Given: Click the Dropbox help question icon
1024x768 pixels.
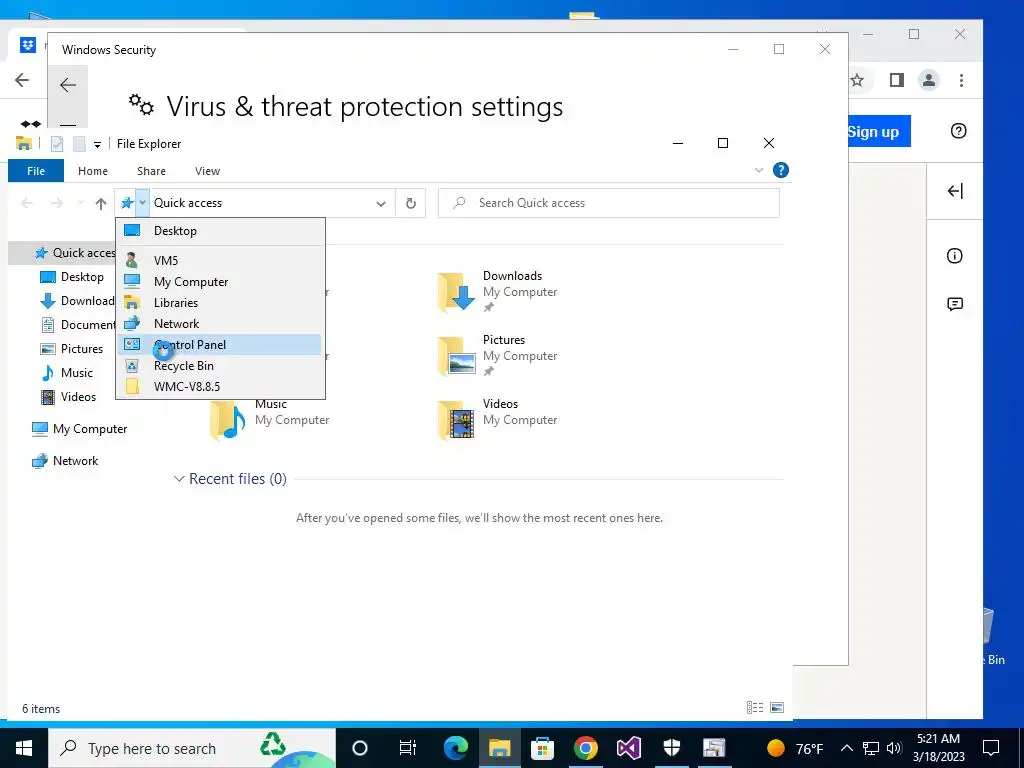Looking at the screenshot, I should [x=958, y=131].
